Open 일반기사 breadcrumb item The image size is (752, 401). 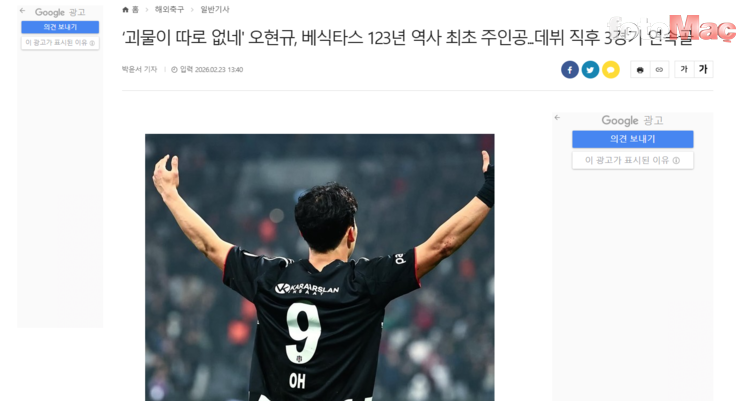tap(215, 10)
